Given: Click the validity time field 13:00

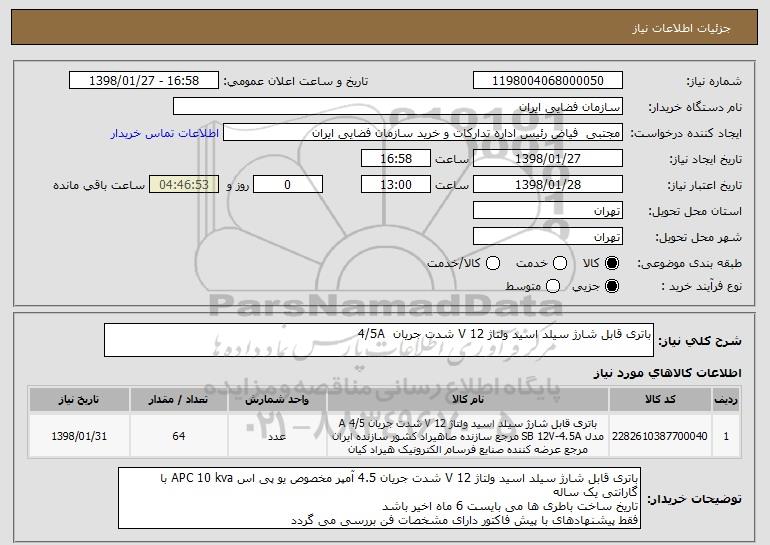Looking at the screenshot, I should (396, 185).
